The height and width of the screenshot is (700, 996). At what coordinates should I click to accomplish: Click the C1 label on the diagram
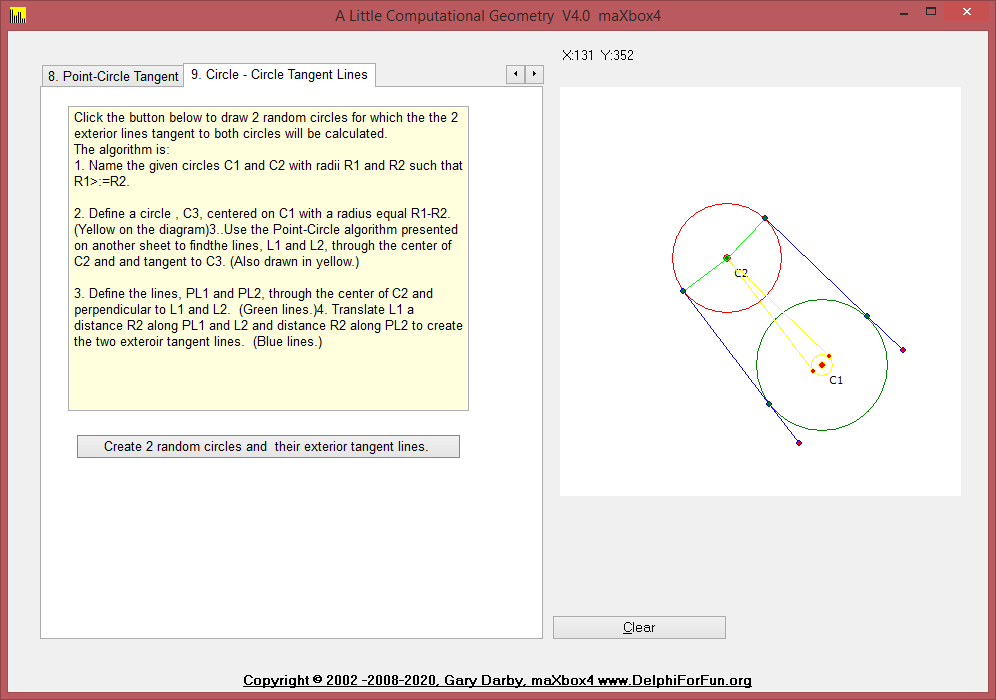point(836,381)
